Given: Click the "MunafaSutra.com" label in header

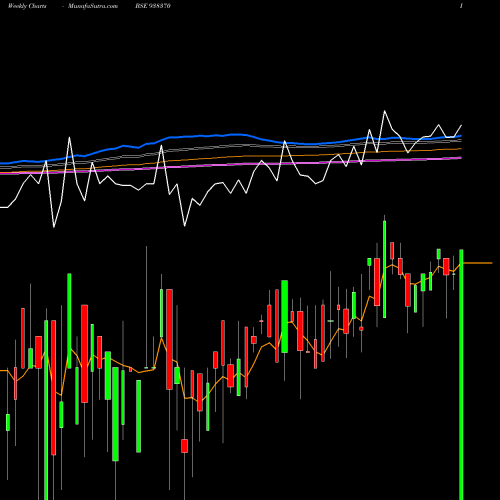Looking at the screenshot, I should click(93, 6).
